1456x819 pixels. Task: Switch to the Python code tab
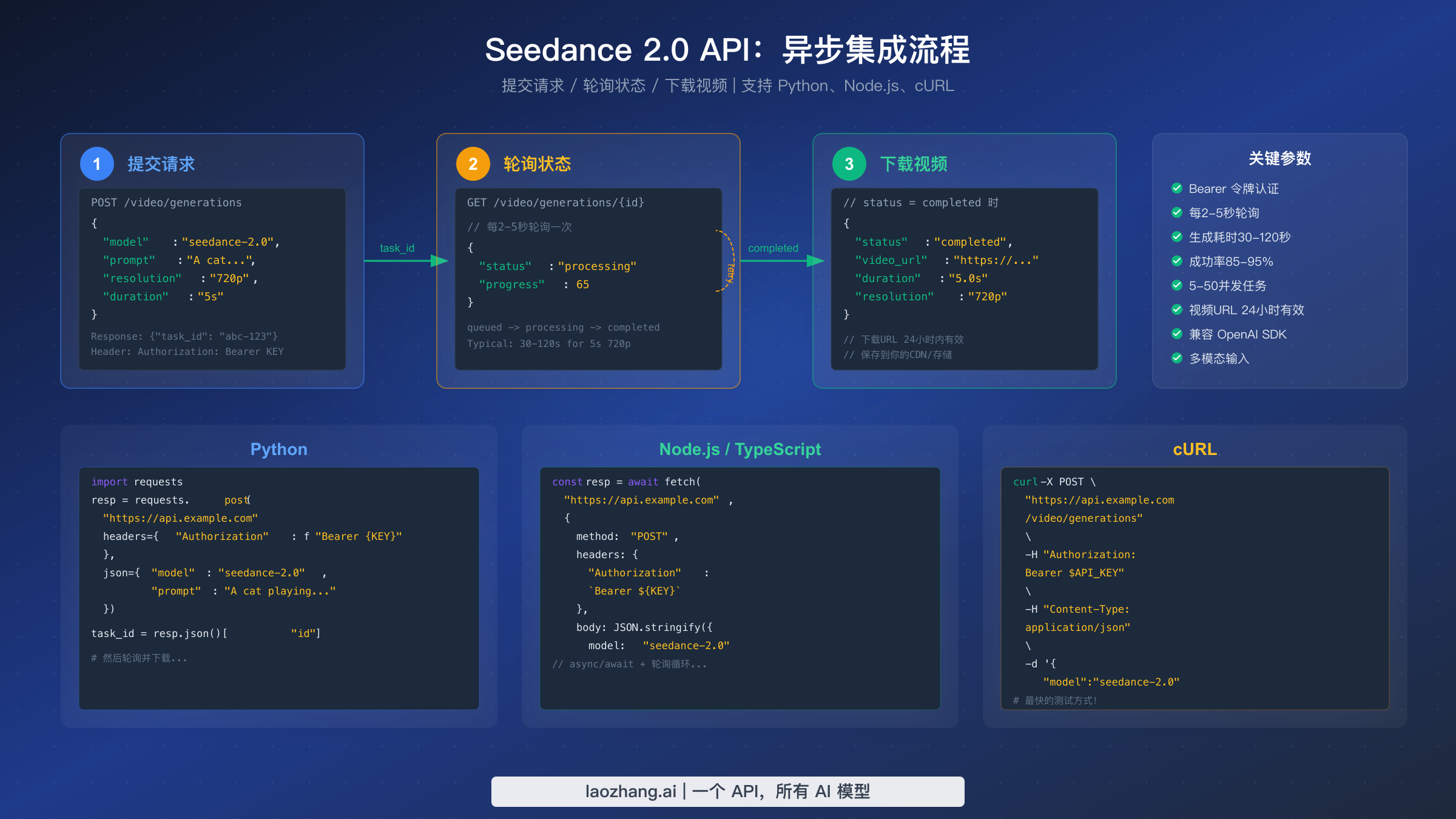(x=278, y=449)
